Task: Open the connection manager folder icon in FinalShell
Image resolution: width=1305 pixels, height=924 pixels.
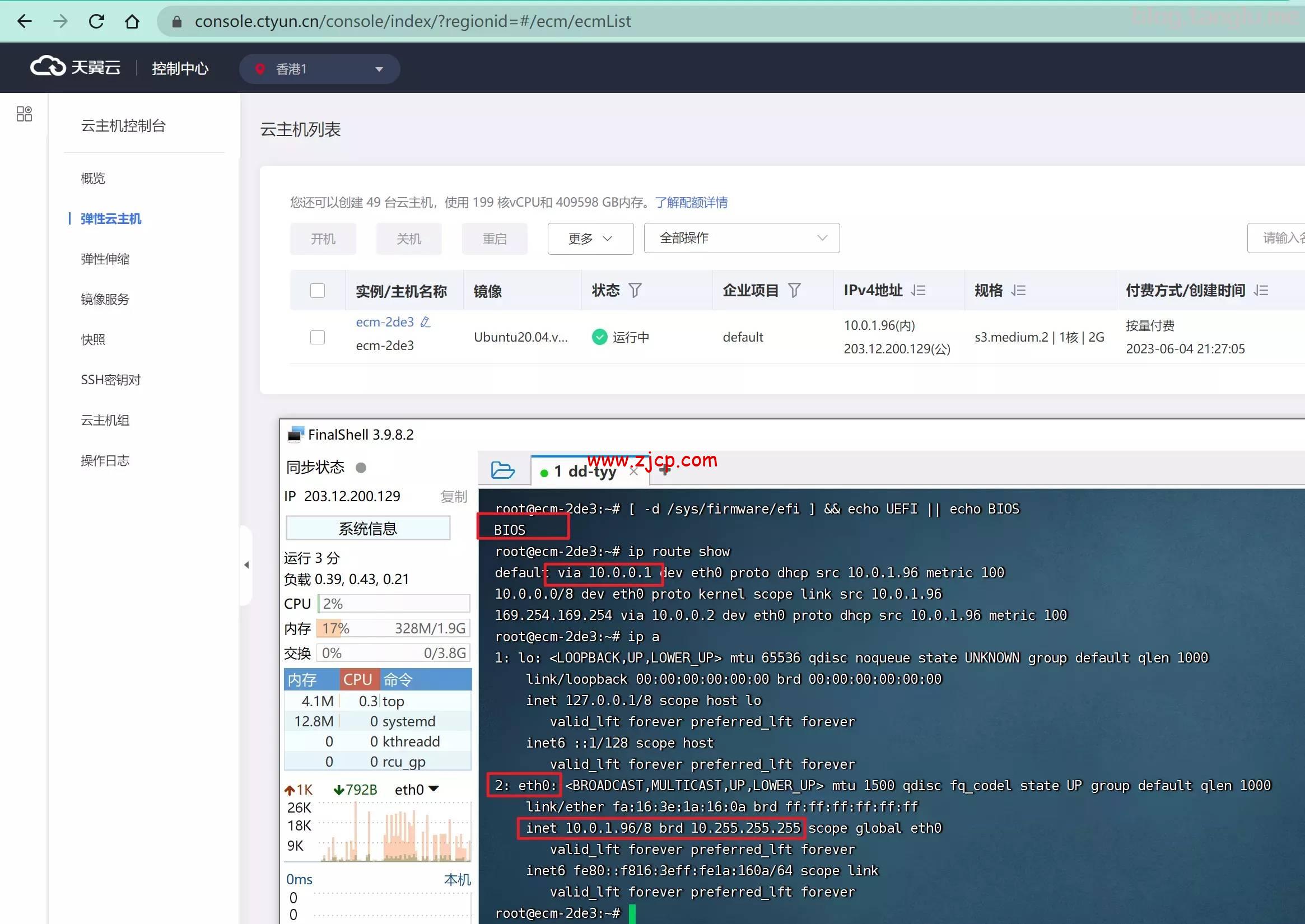Action: coord(503,470)
